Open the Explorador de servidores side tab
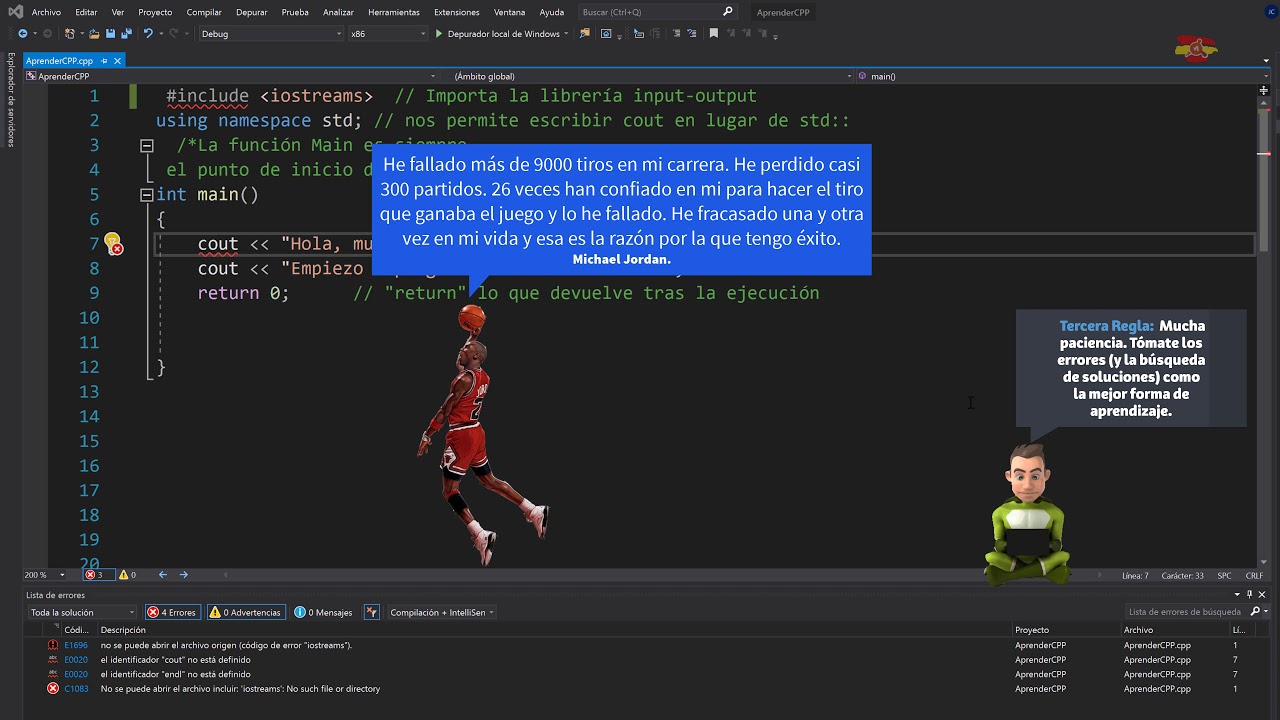Viewport: 1280px width, 720px height. (x=11, y=100)
